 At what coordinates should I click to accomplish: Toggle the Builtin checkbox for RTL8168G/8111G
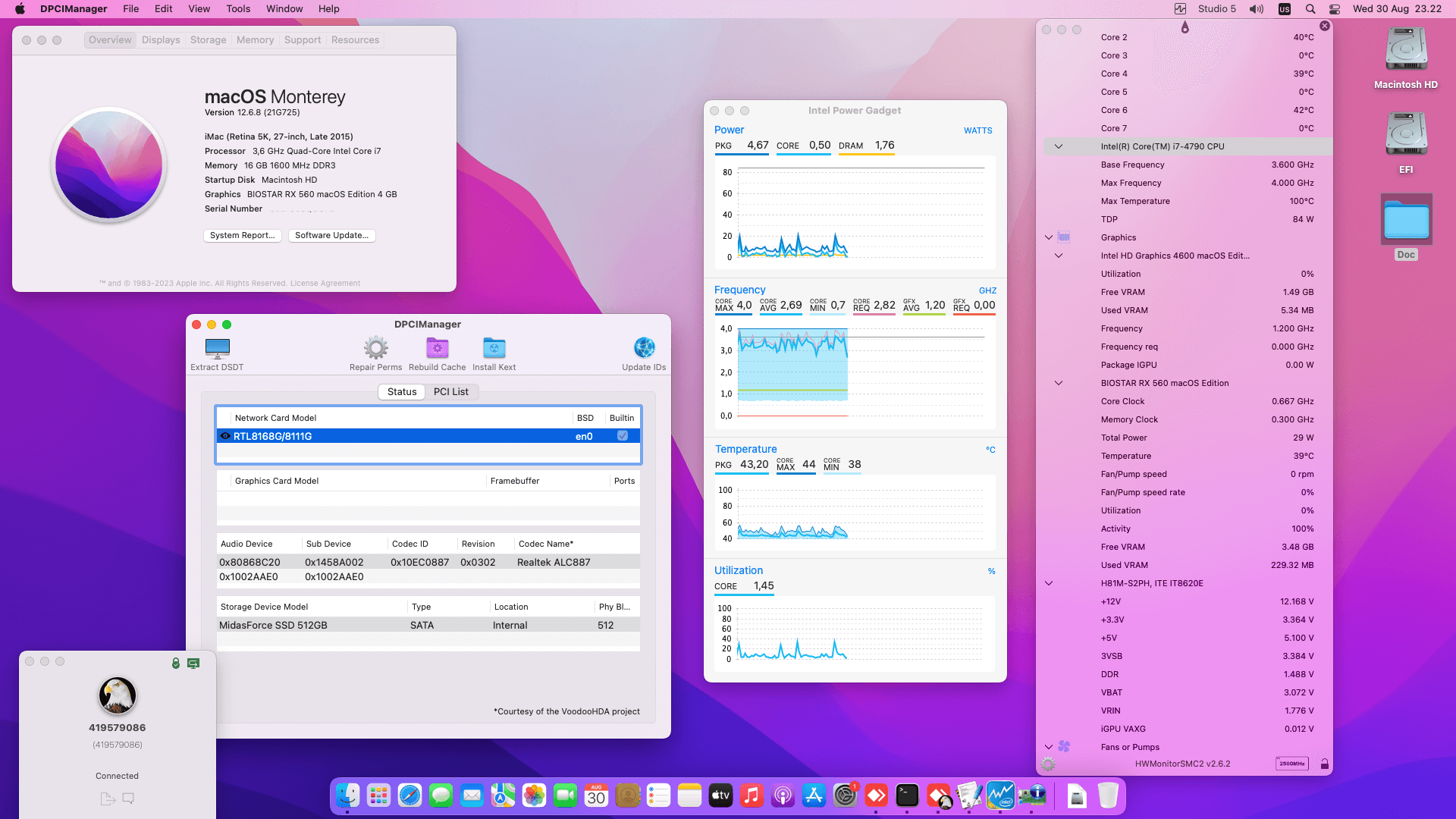tap(623, 436)
